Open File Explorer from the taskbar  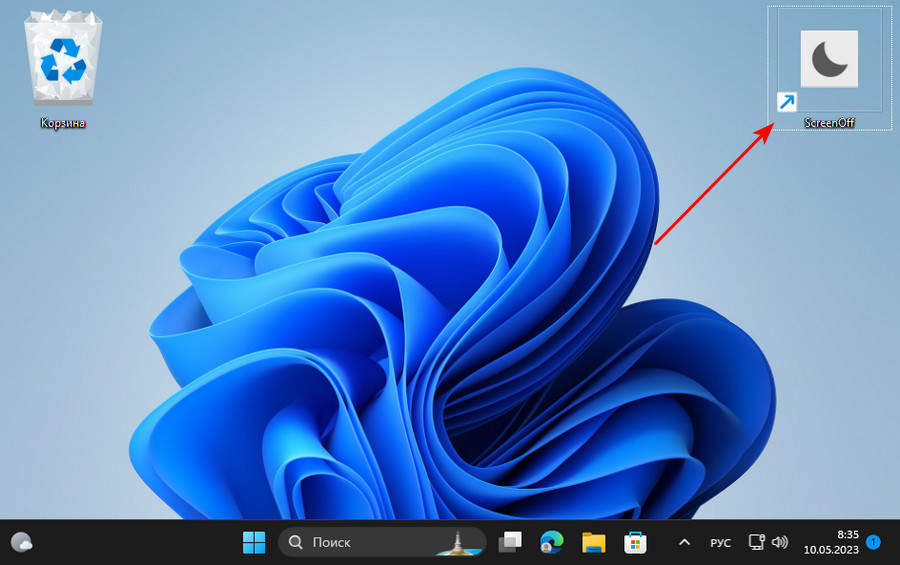pos(593,542)
